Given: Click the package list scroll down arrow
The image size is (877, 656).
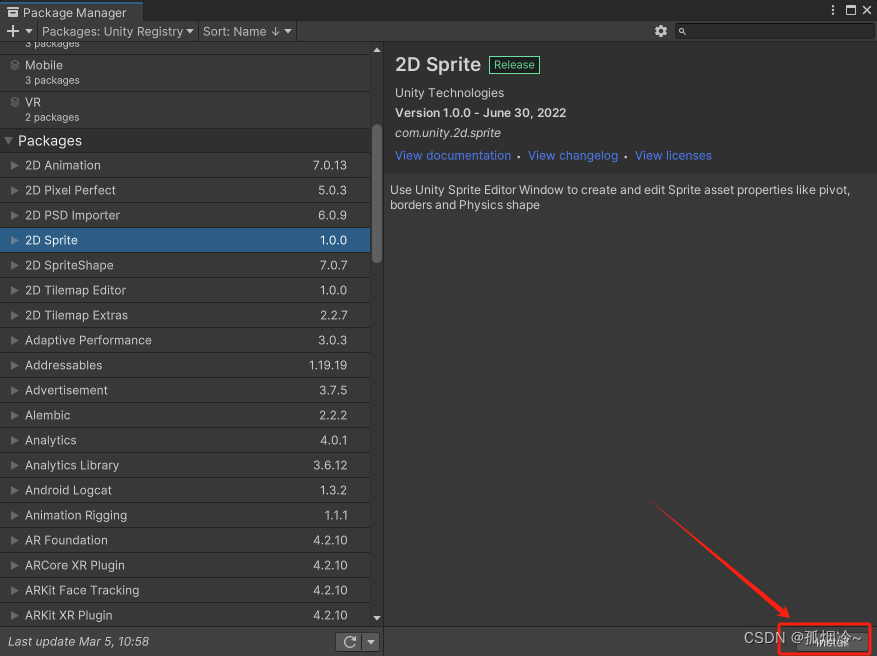Looking at the screenshot, I should pos(377,618).
